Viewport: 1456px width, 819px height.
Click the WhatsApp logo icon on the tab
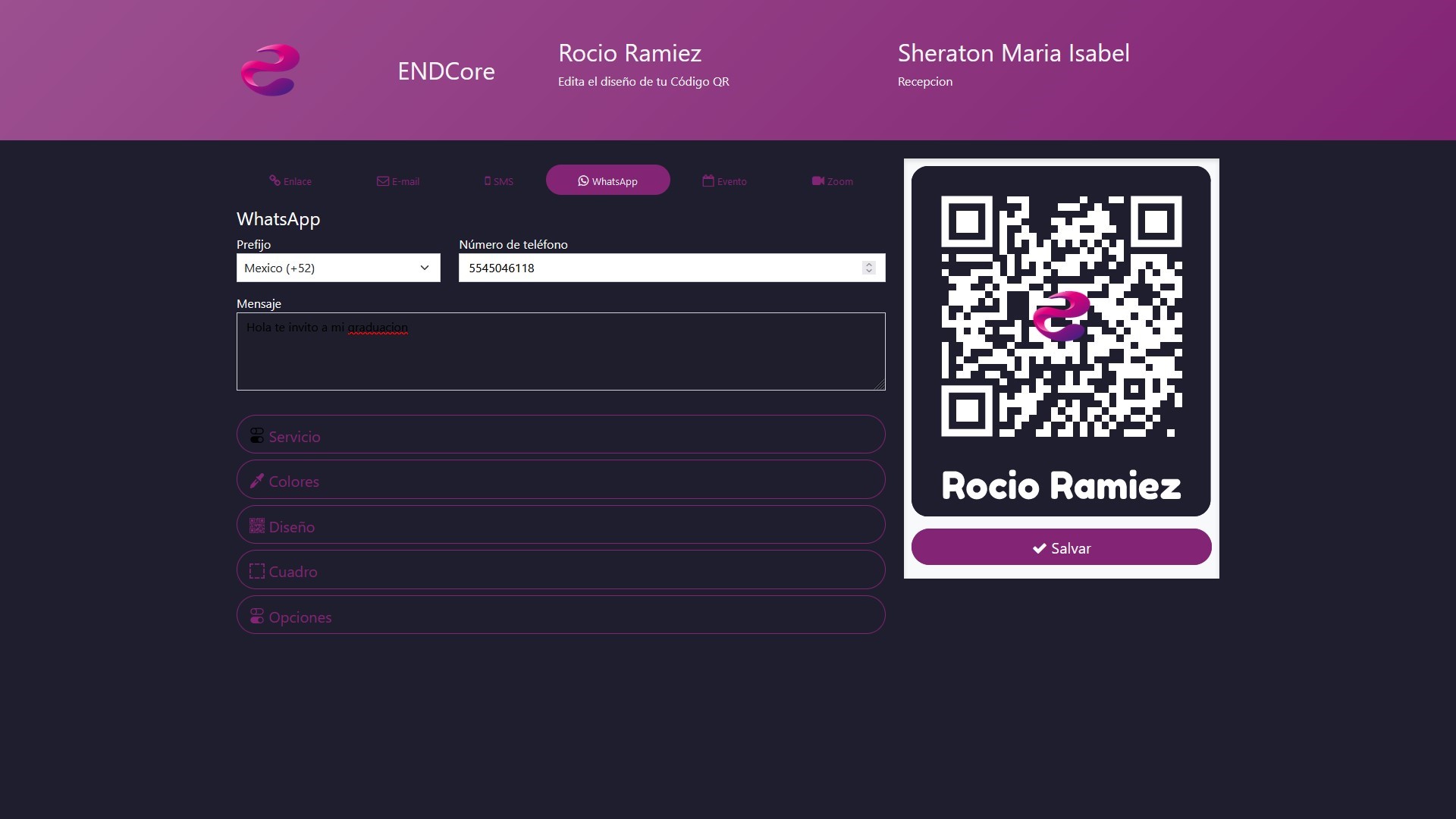[x=583, y=181]
